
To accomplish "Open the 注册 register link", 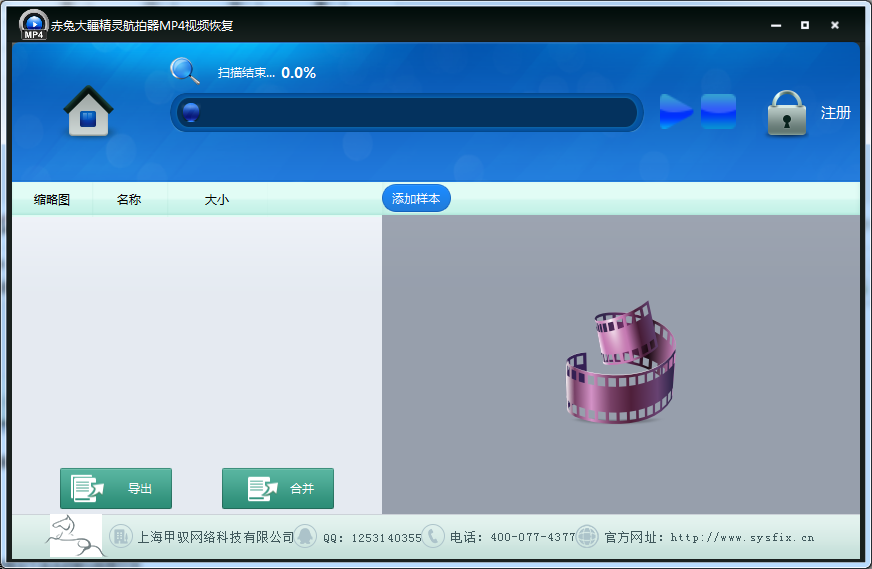I will click(835, 113).
